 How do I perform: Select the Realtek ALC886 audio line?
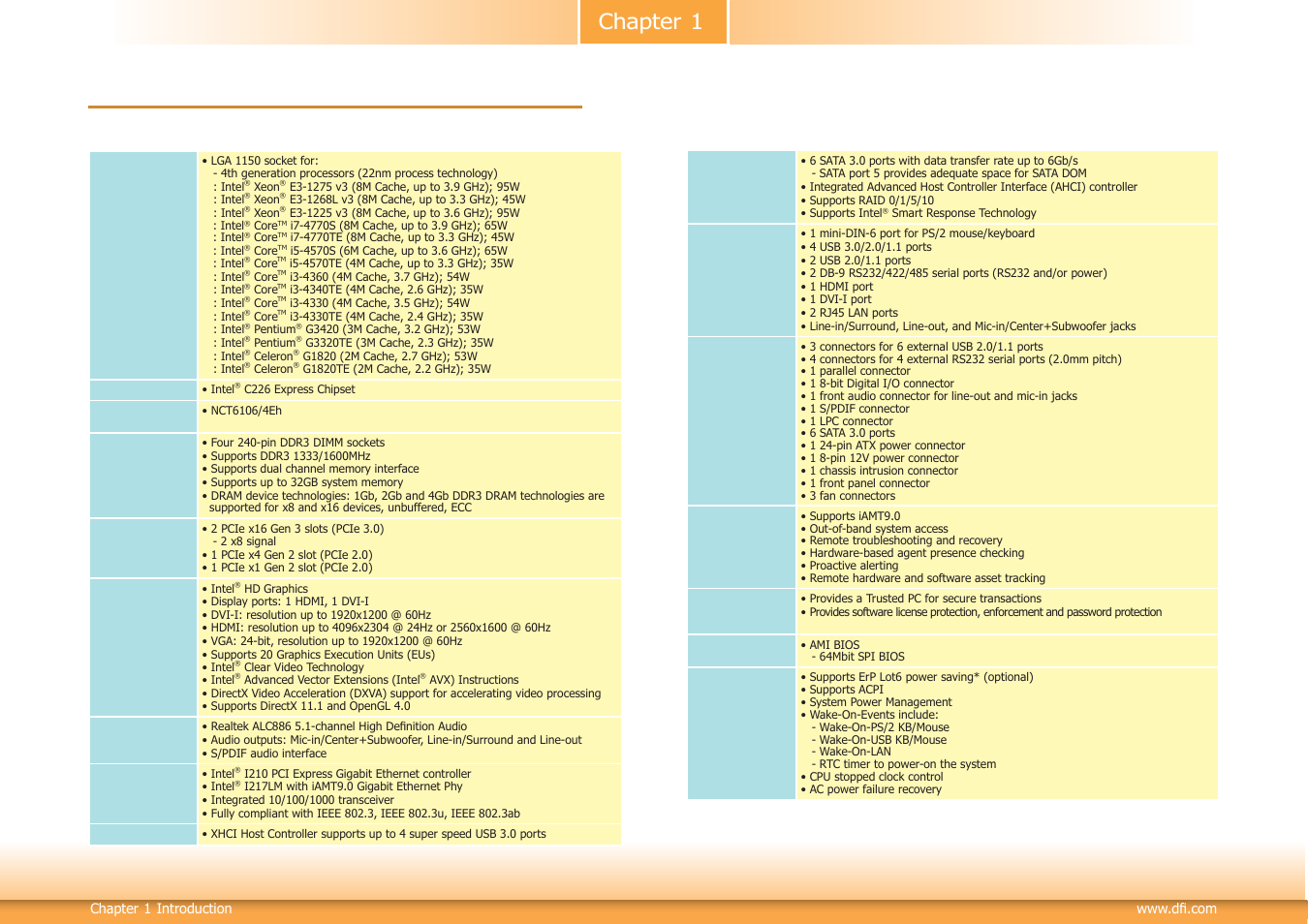tap(334, 726)
